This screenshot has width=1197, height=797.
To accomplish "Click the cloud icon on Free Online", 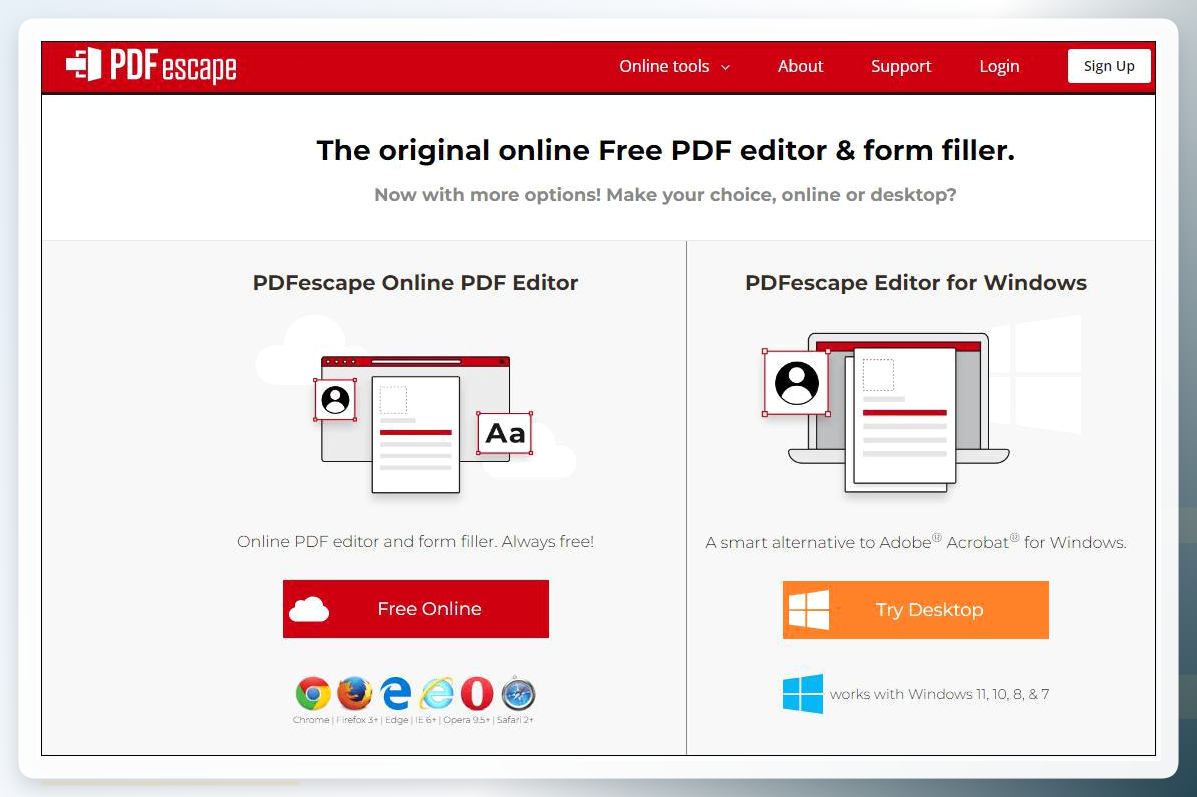I will tap(309, 609).
